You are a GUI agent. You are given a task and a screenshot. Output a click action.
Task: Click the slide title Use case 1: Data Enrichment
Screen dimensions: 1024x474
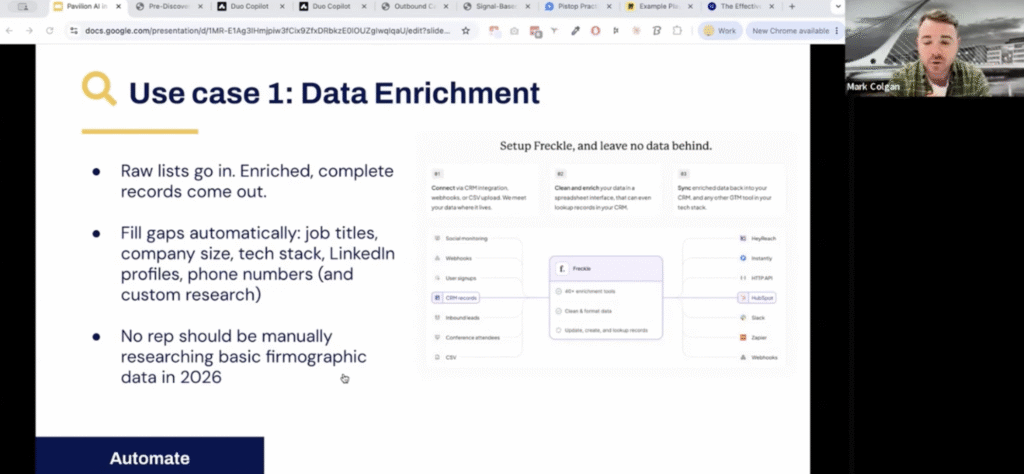click(x=334, y=93)
